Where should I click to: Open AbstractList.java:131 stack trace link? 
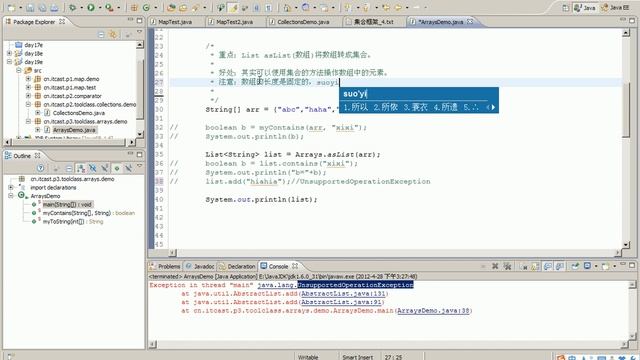[x=343, y=293]
